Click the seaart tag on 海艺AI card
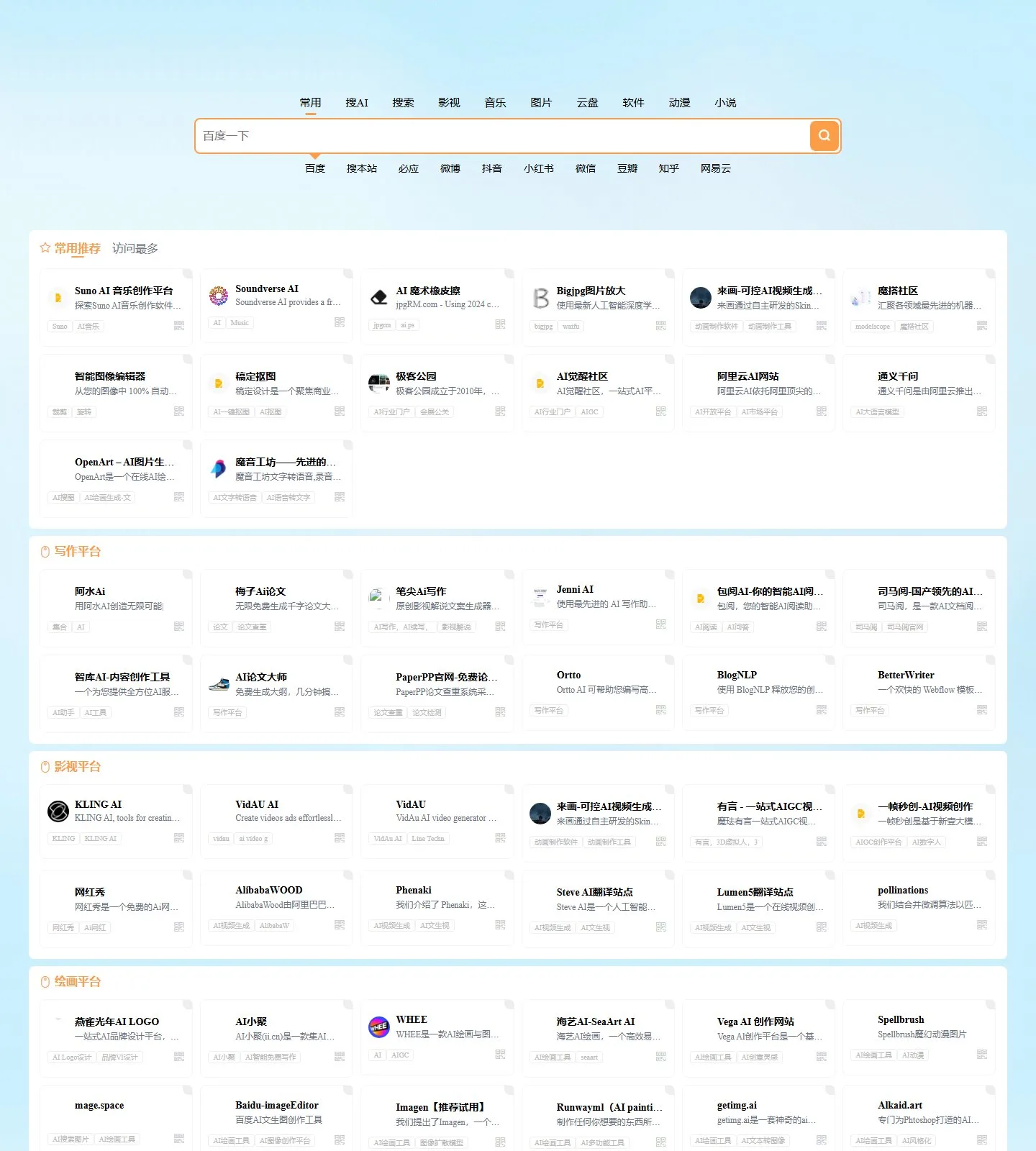The width and height of the screenshot is (1036, 1151). coord(589,1057)
